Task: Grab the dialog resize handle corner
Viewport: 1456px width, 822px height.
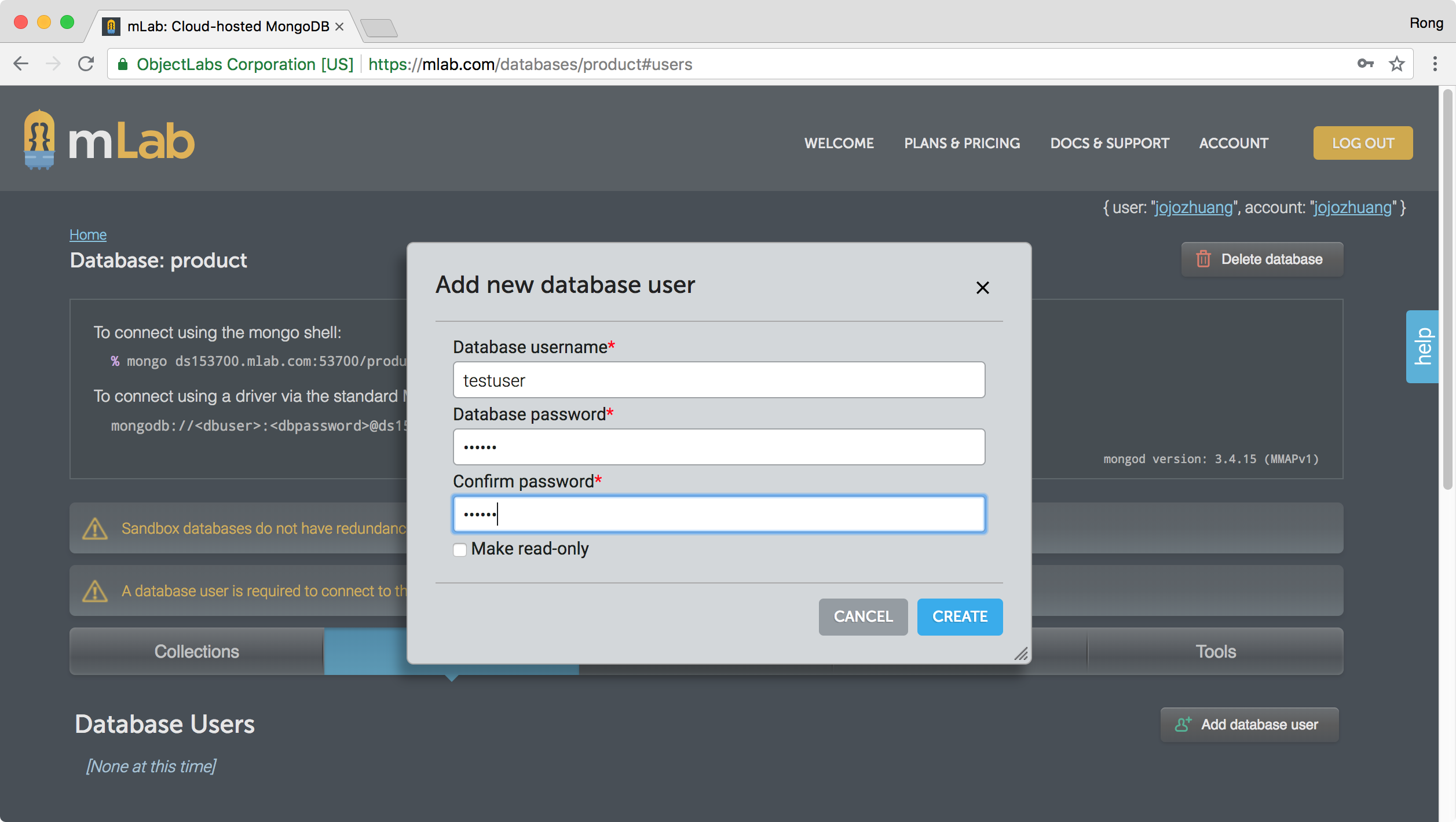Action: click(x=1021, y=654)
